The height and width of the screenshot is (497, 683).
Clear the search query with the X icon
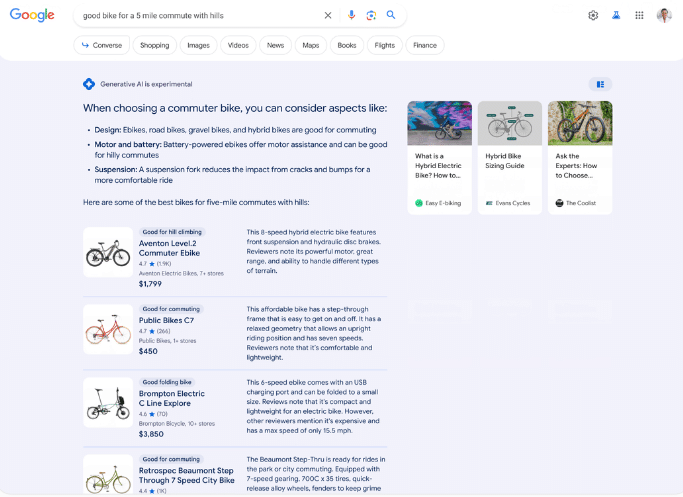328,15
